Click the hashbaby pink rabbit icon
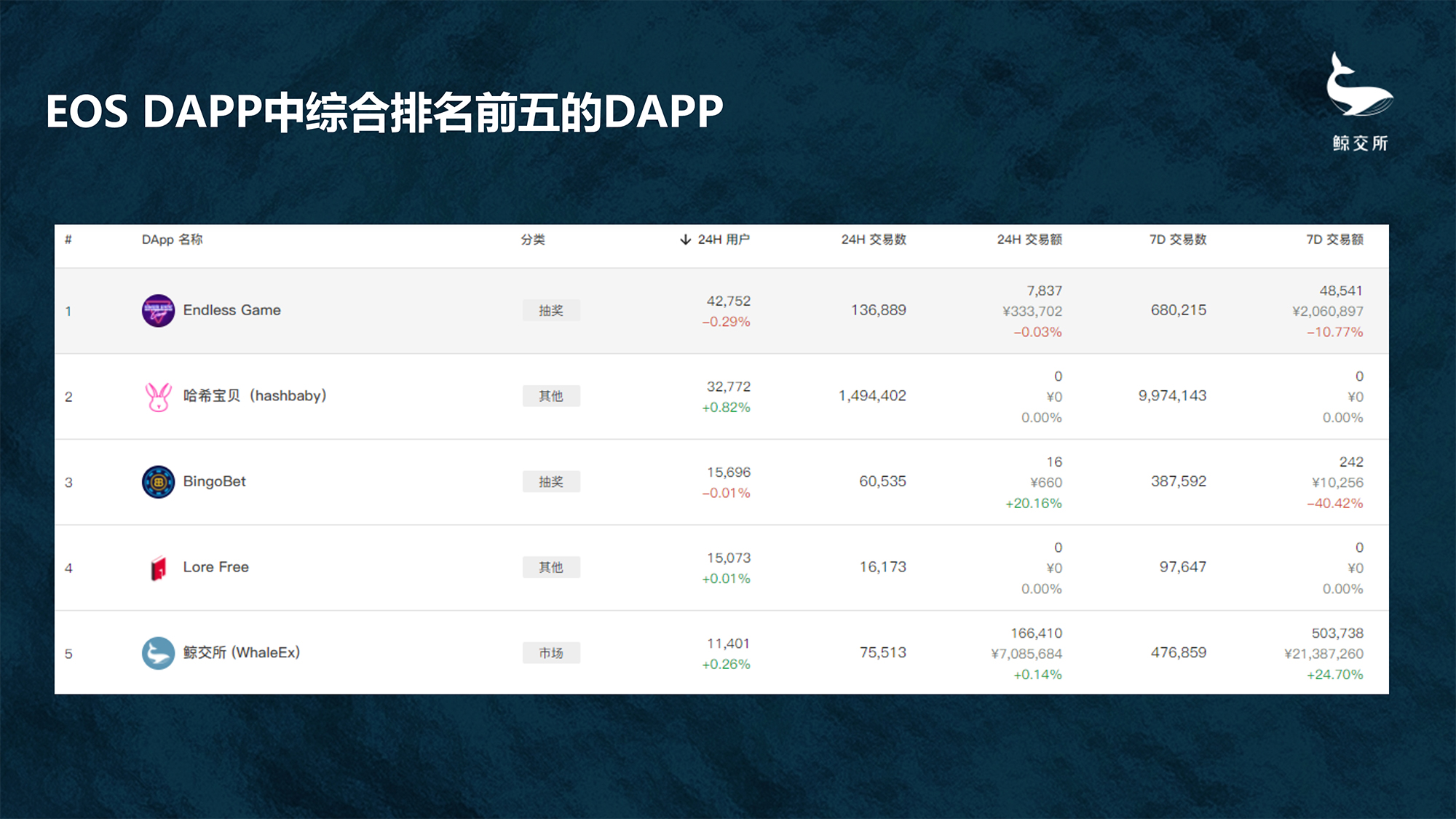The width and height of the screenshot is (1456, 819). [158, 397]
